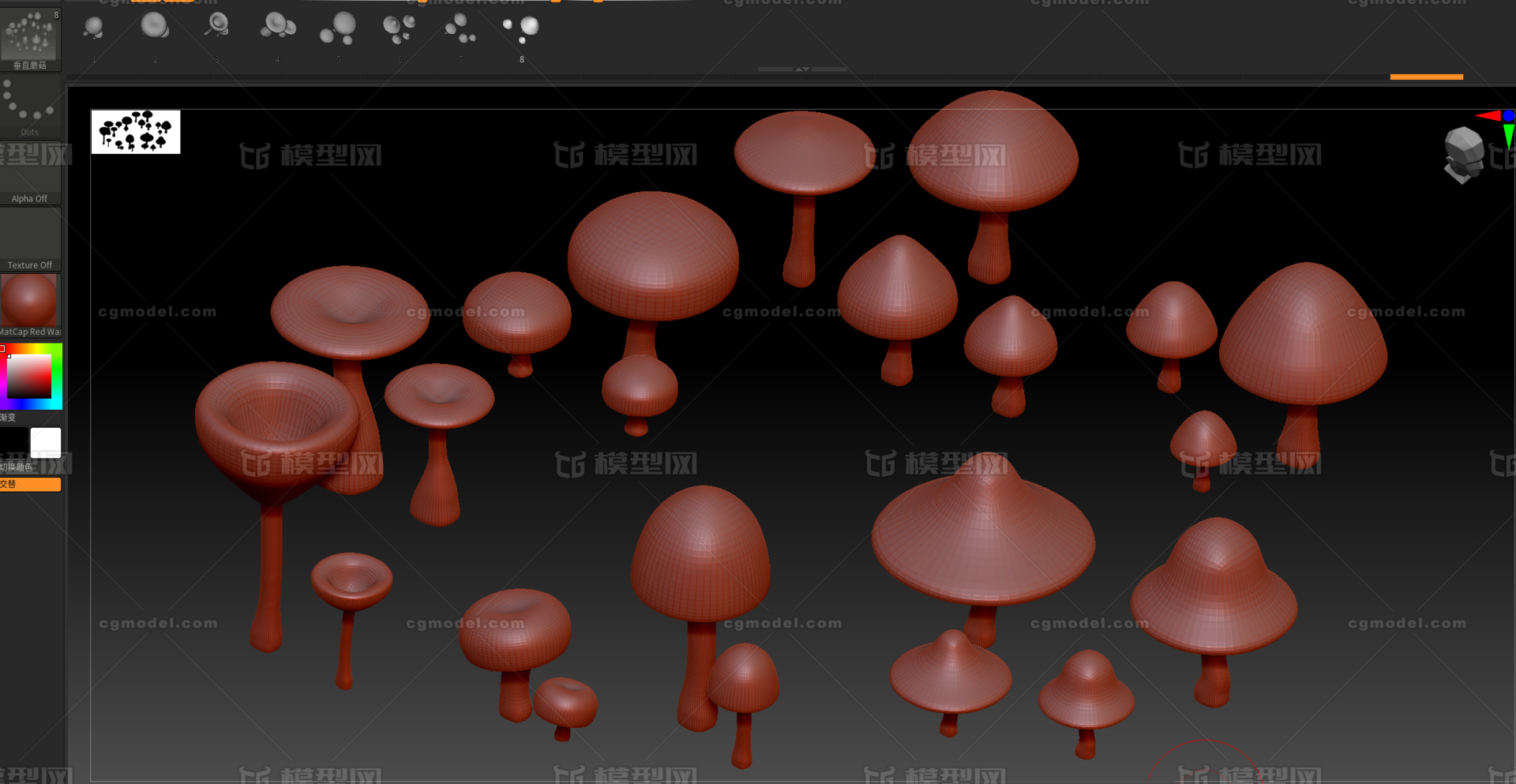Select the black secondary color swatch
The width and height of the screenshot is (1516, 784).
point(13,442)
